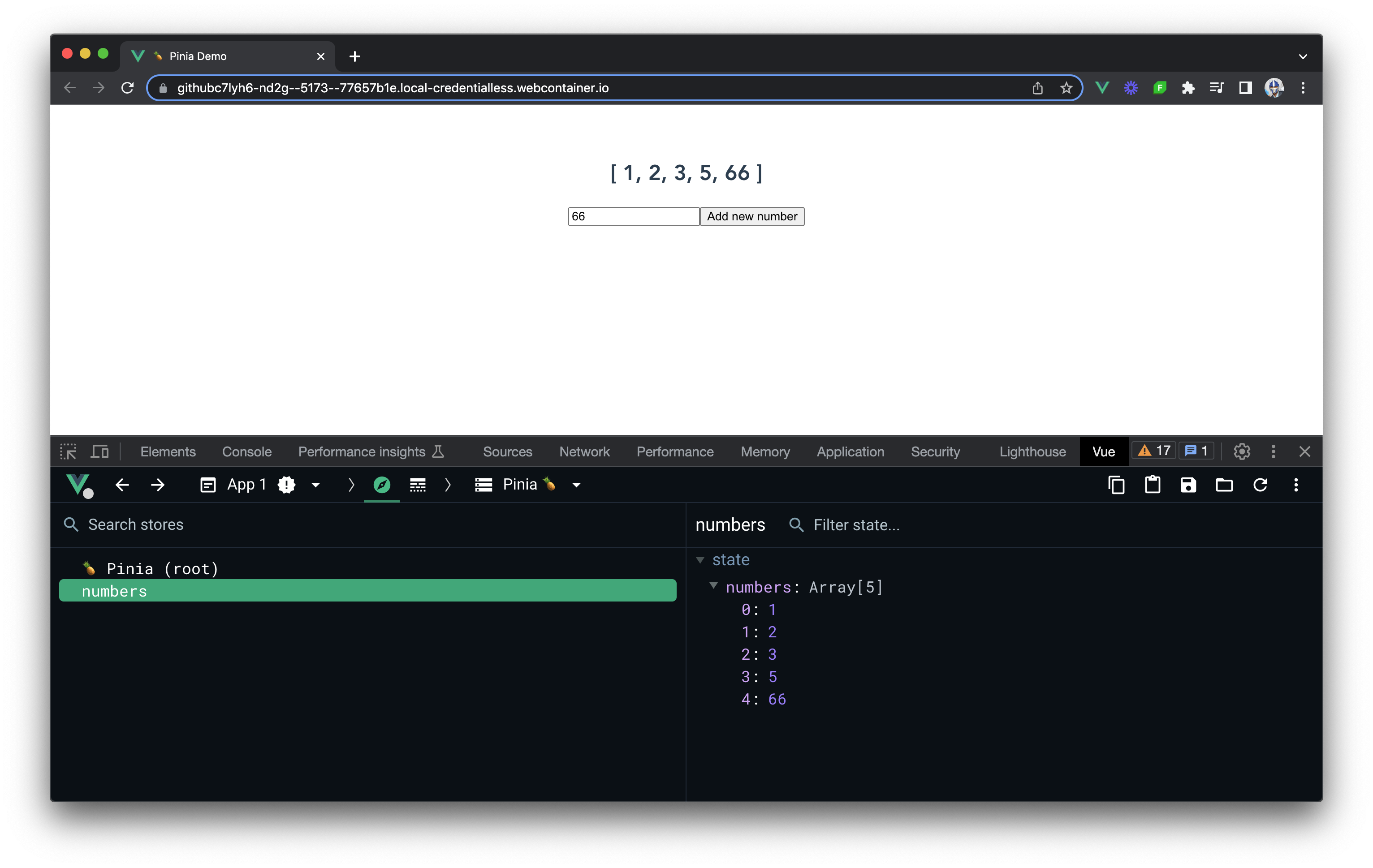
Task: Reset the devtools state view
Action: point(1261,485)
